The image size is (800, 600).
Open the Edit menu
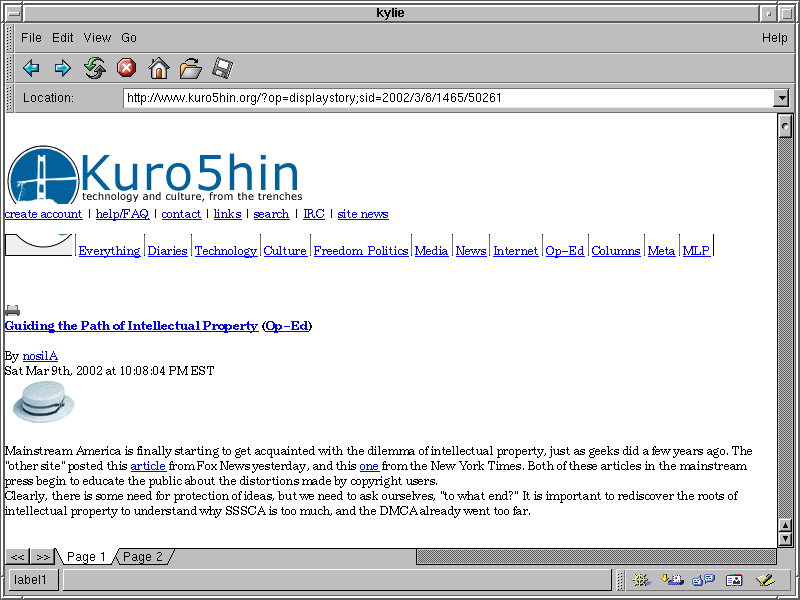(x=62, y=38)
